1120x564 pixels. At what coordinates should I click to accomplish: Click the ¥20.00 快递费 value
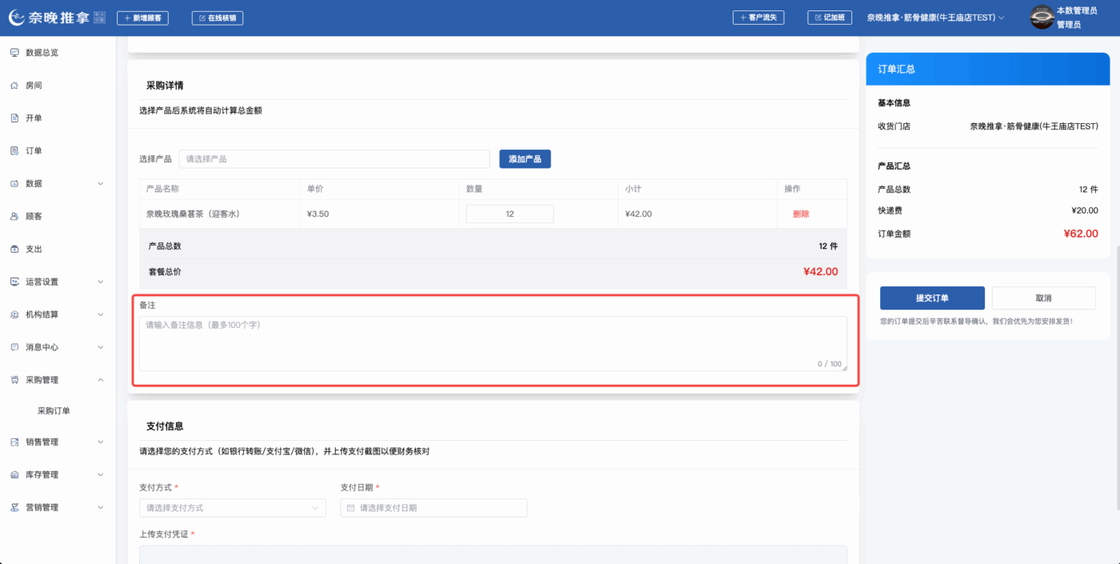pyautogui.click(x=1085, y=211)
